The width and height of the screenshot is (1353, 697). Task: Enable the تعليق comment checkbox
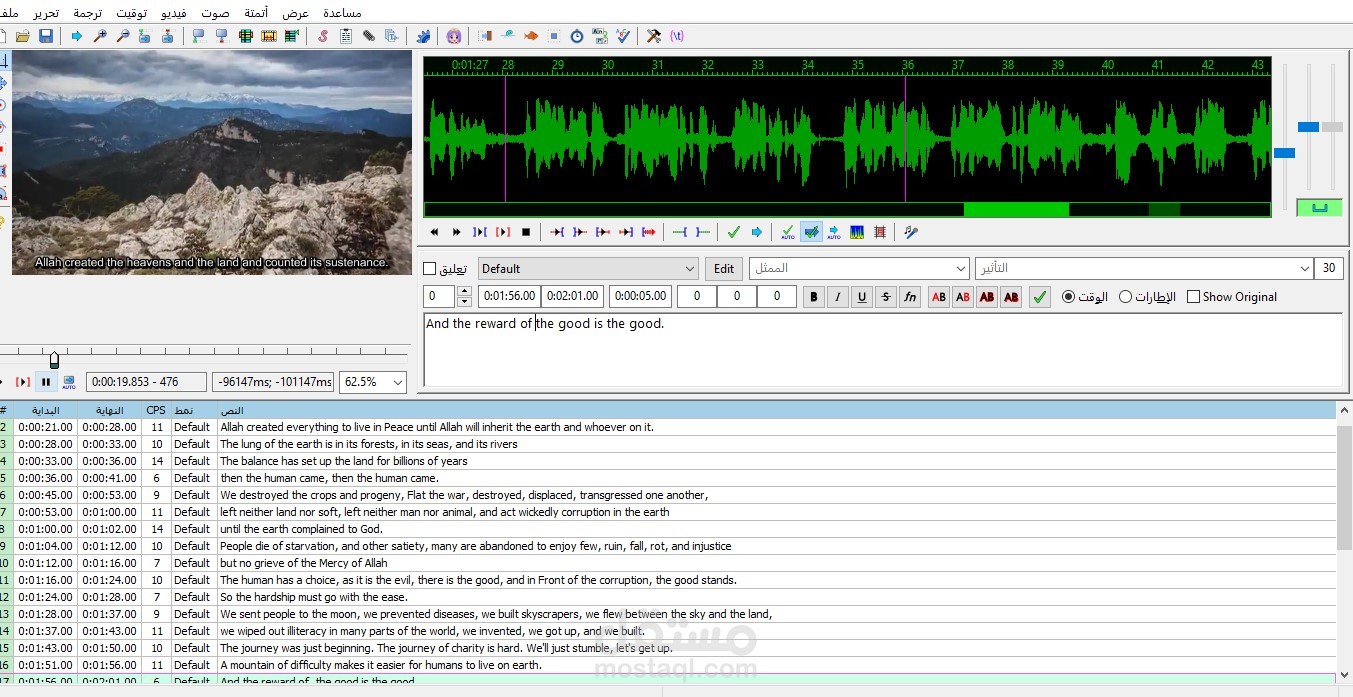tap(430, 269)
